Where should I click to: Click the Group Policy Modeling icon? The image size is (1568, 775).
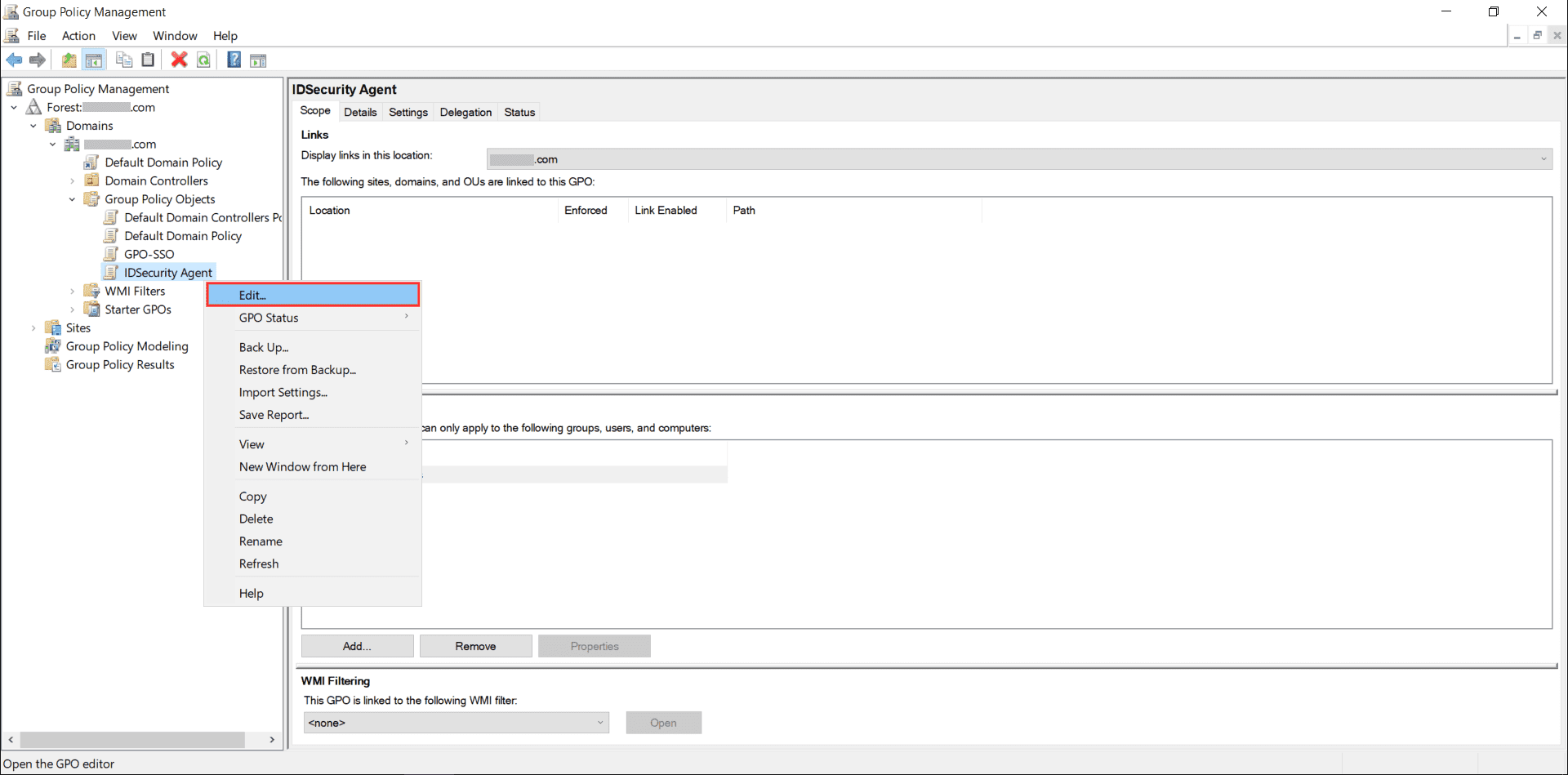click(x=53, y=346)
